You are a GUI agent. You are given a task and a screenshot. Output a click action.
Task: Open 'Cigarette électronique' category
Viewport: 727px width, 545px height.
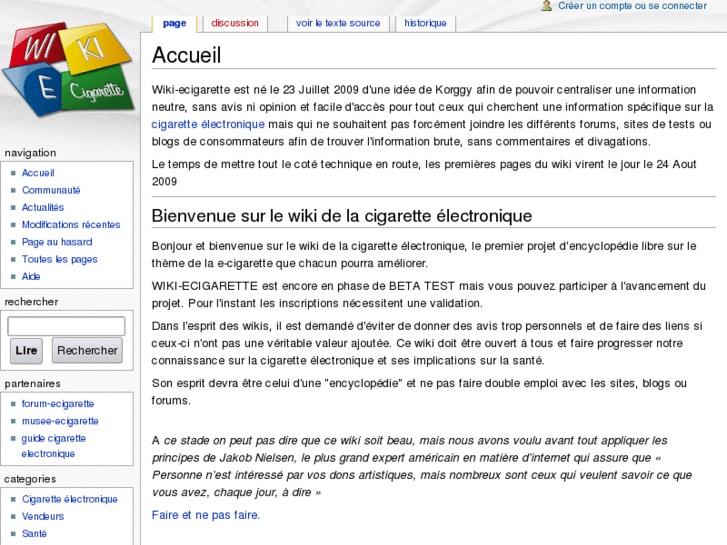coord(70,499)
